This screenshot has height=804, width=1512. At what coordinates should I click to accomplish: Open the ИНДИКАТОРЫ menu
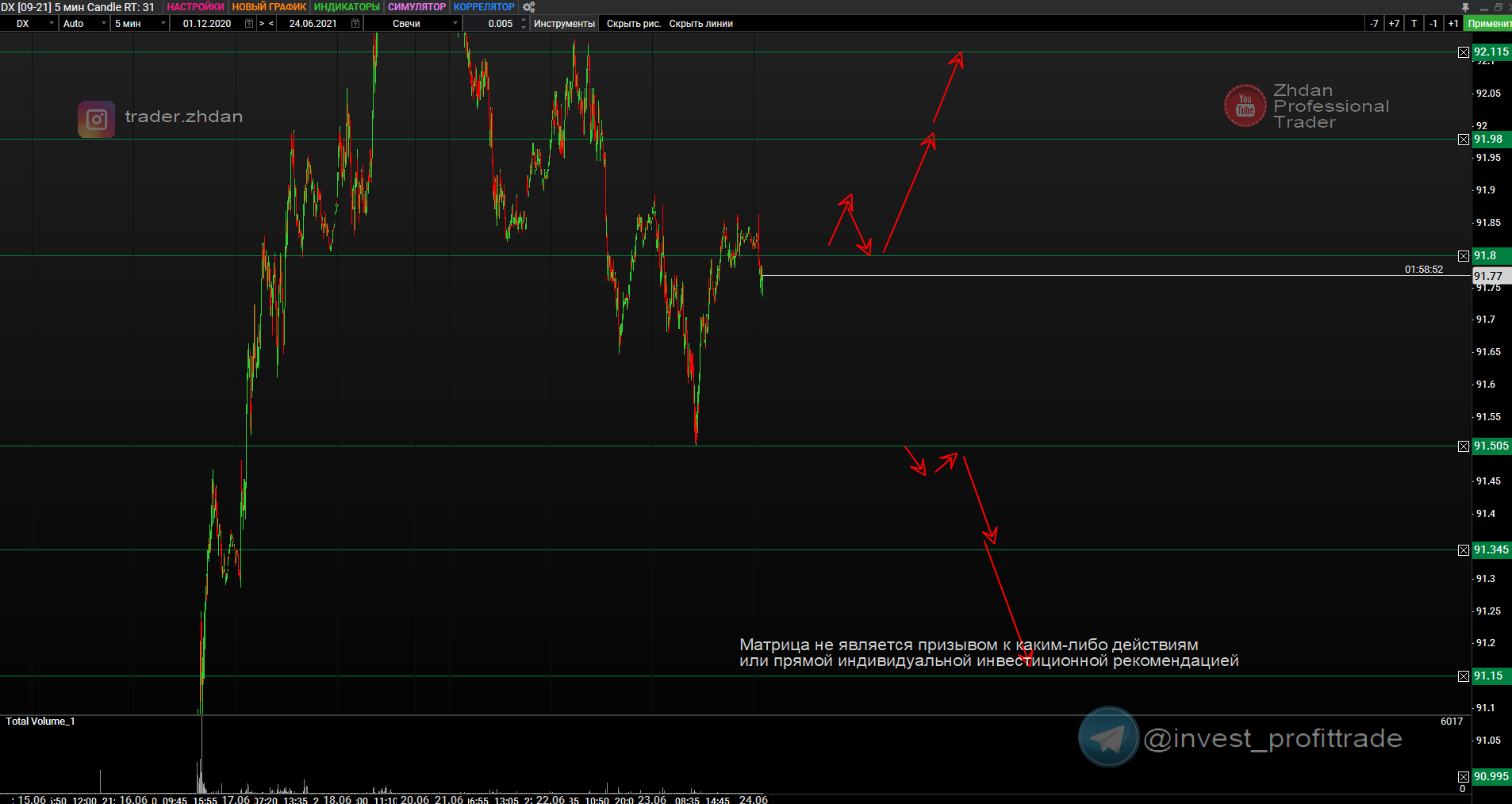click(x=347, y=7)
